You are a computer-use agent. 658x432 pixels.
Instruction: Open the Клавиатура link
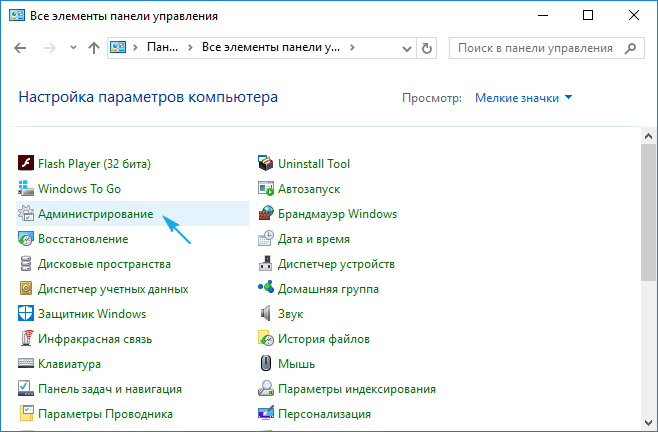coord(69,364)
